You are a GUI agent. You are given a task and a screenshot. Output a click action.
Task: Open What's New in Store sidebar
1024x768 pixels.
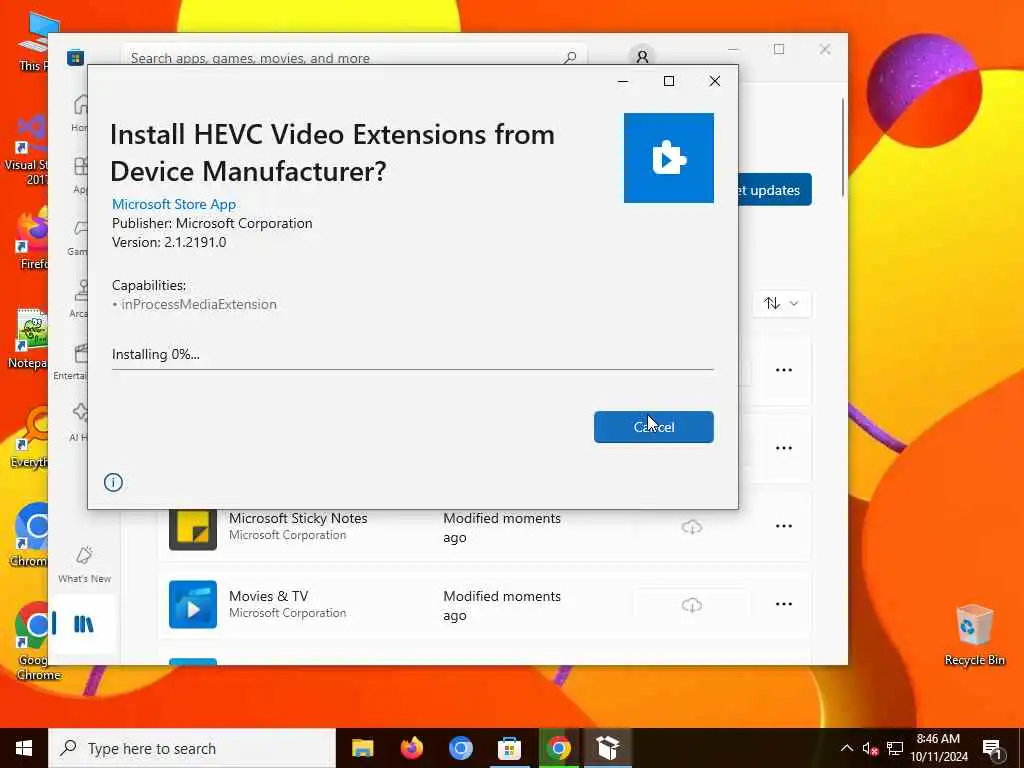point(84,564)
